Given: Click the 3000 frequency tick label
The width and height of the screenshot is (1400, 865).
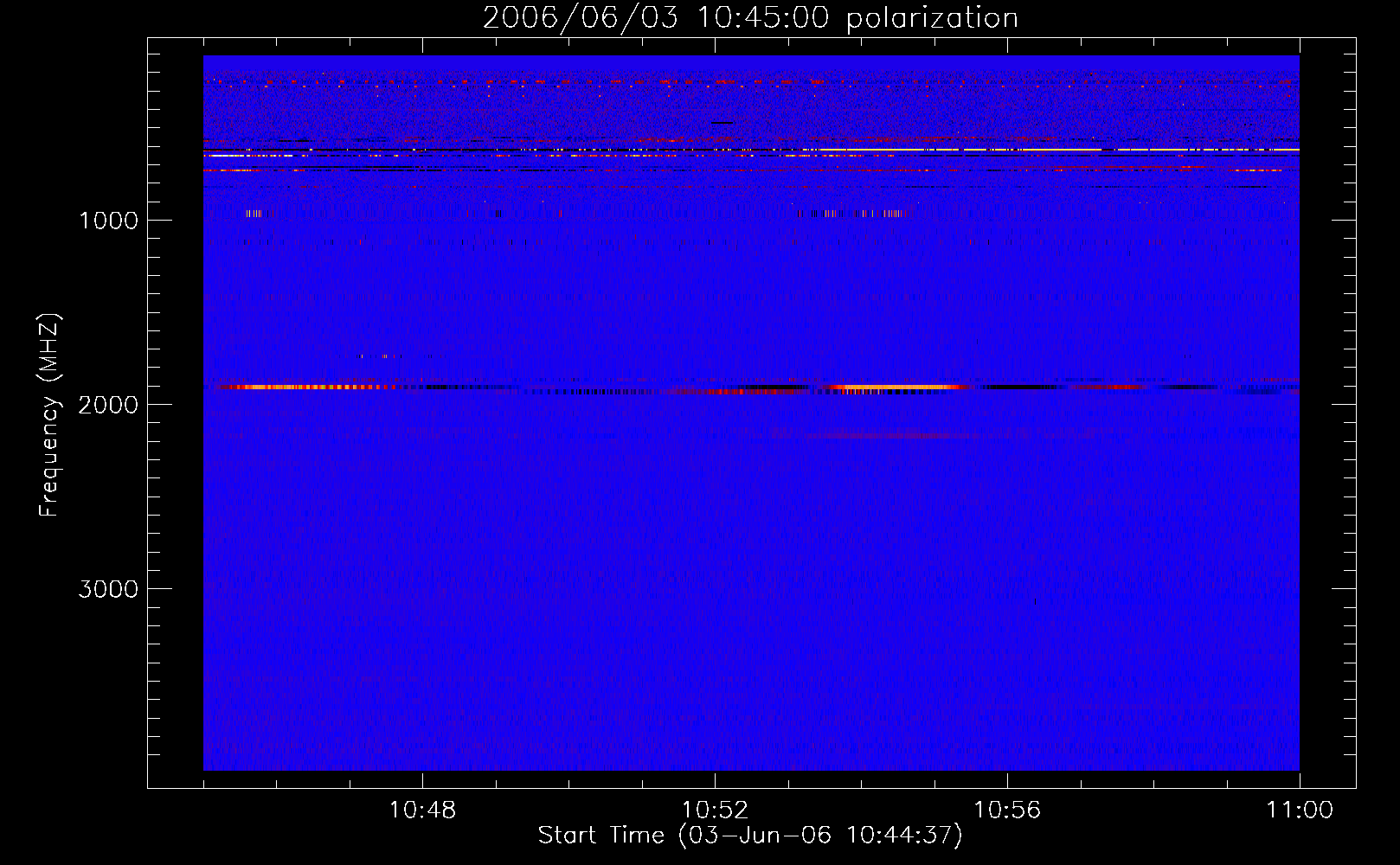Looking at the screenshot, I should [108, 589].
